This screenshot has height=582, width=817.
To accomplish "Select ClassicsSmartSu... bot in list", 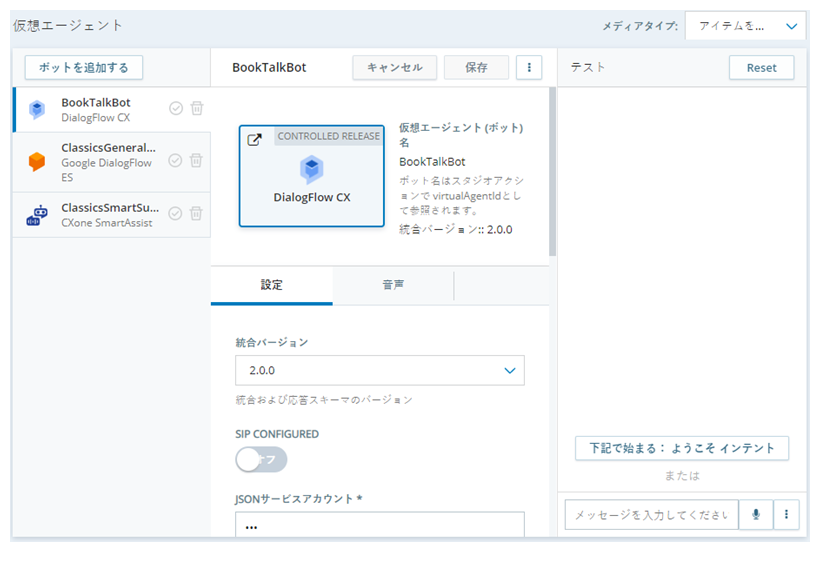I will click(x=112, y=215).
